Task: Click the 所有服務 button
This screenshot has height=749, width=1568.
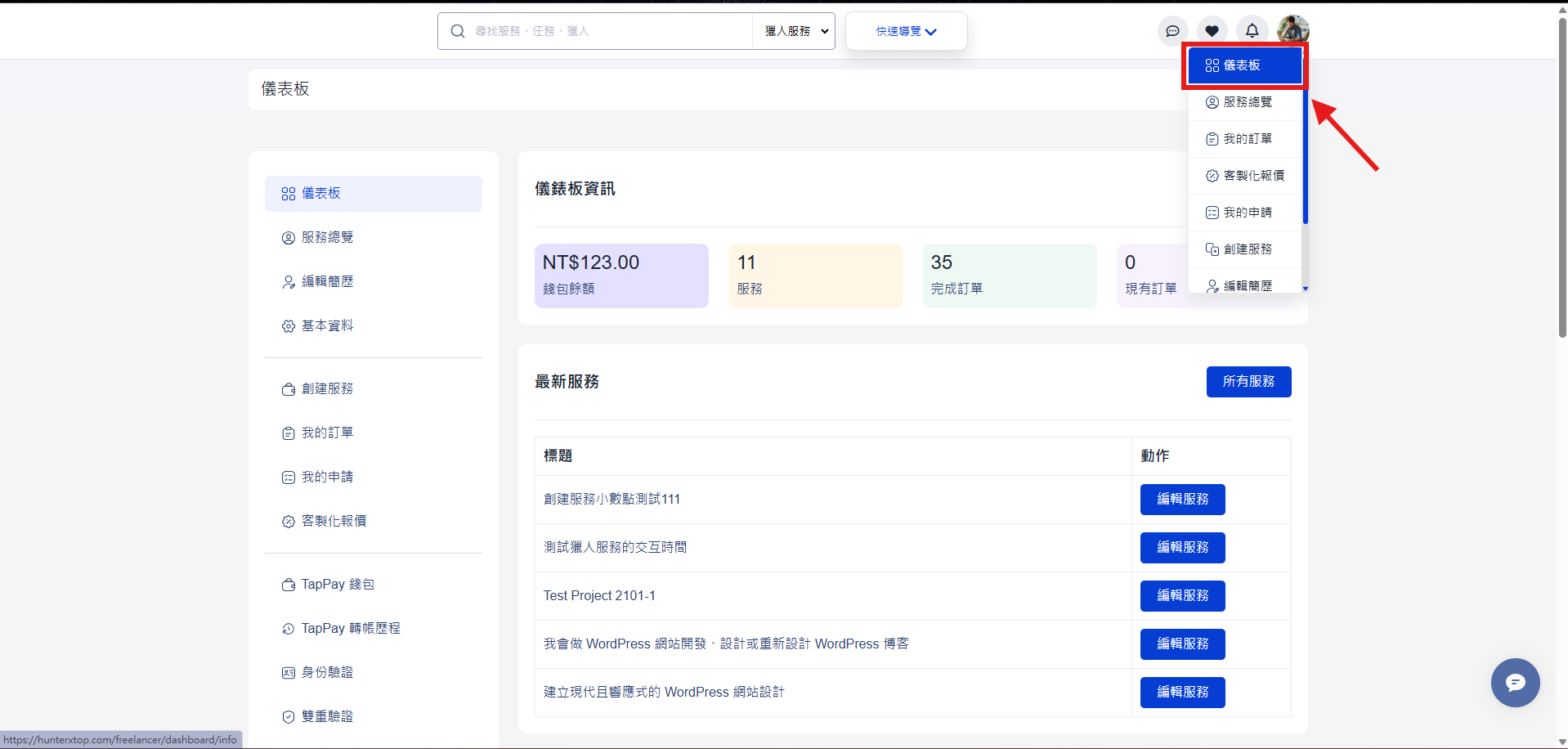Action: (1248, 382)
